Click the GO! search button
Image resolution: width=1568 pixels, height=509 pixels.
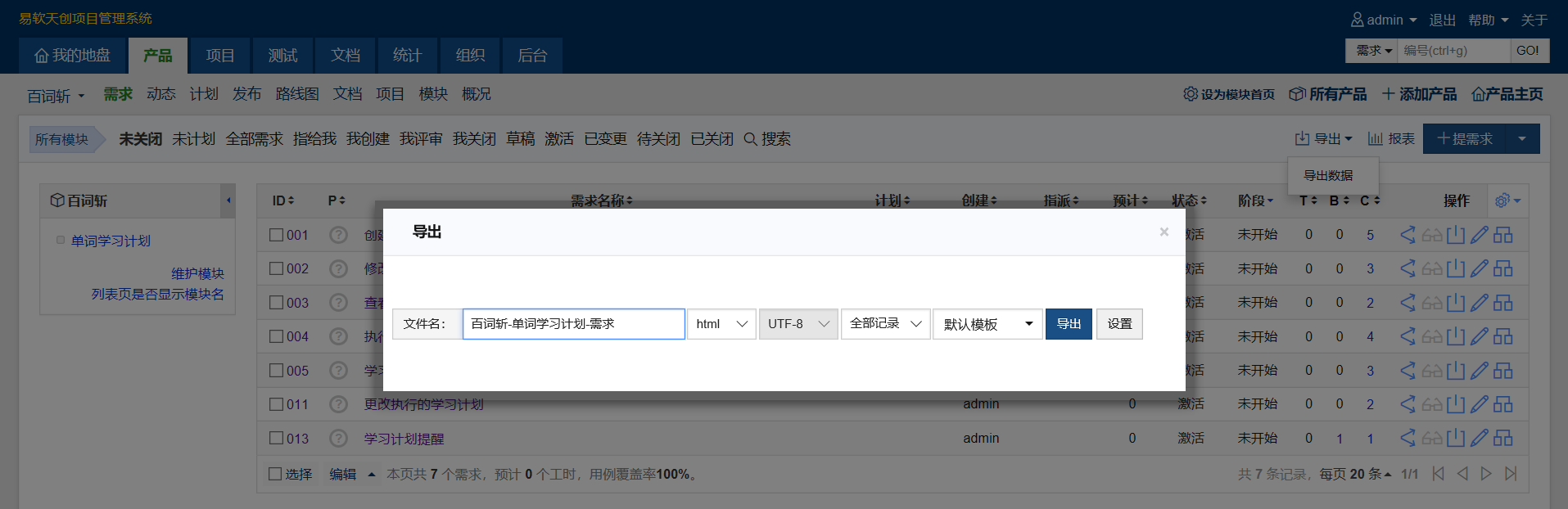(1528, 51)
